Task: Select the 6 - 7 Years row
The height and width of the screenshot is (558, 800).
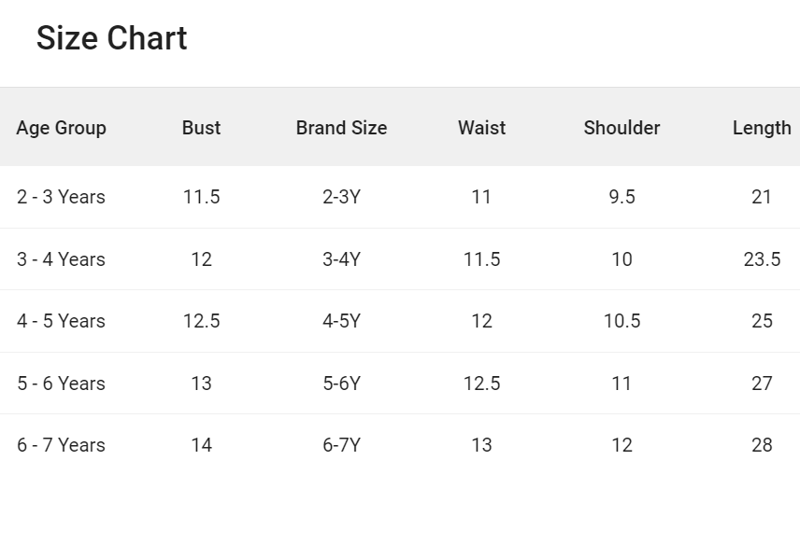Action: click(x=61, y=446)
